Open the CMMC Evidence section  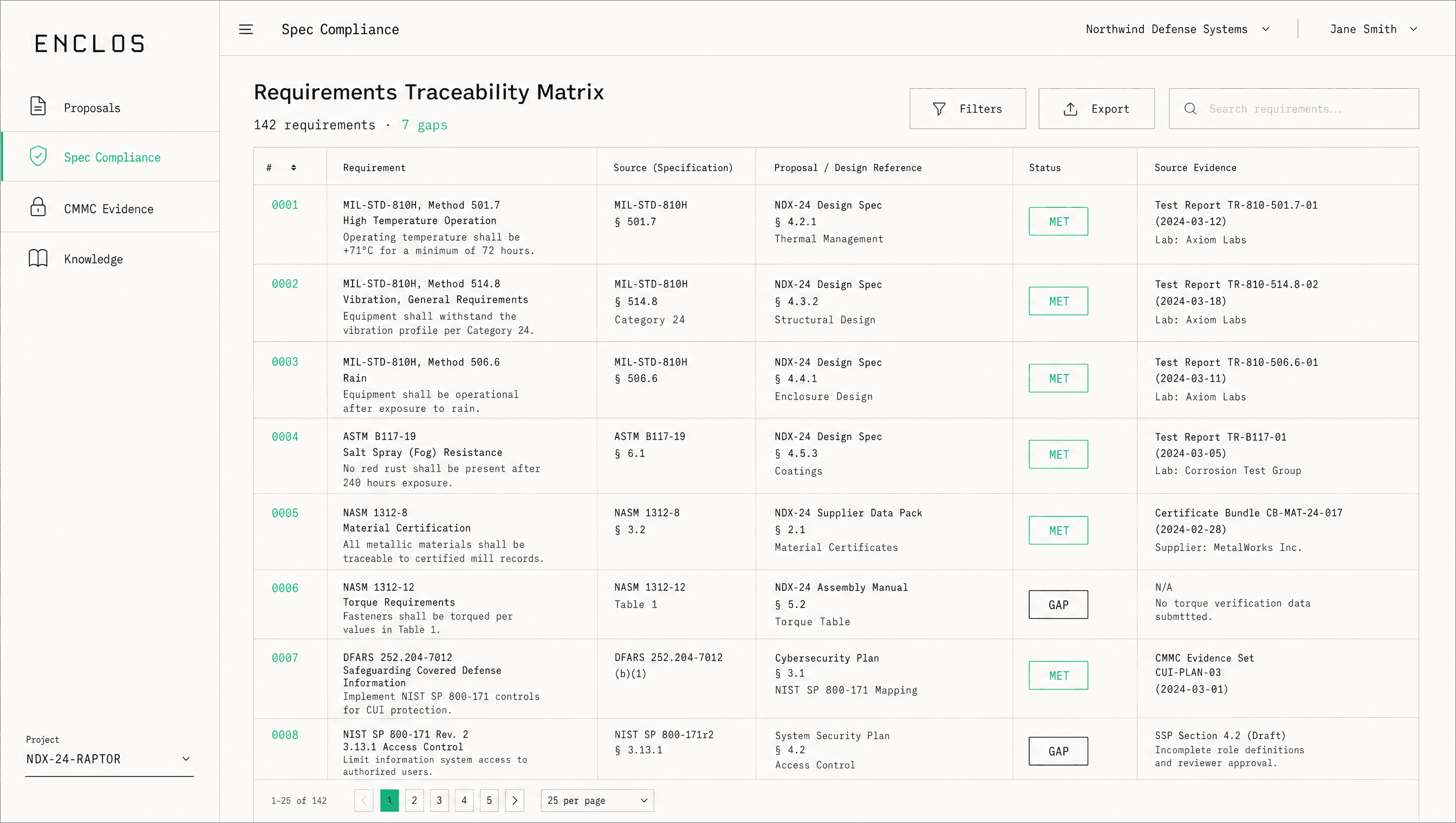coord(110,207)
